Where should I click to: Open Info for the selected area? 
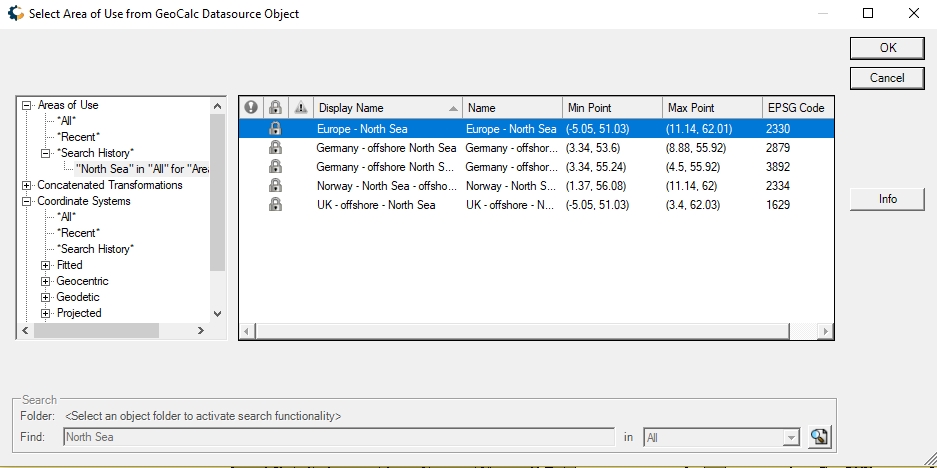tap(887, 199)
